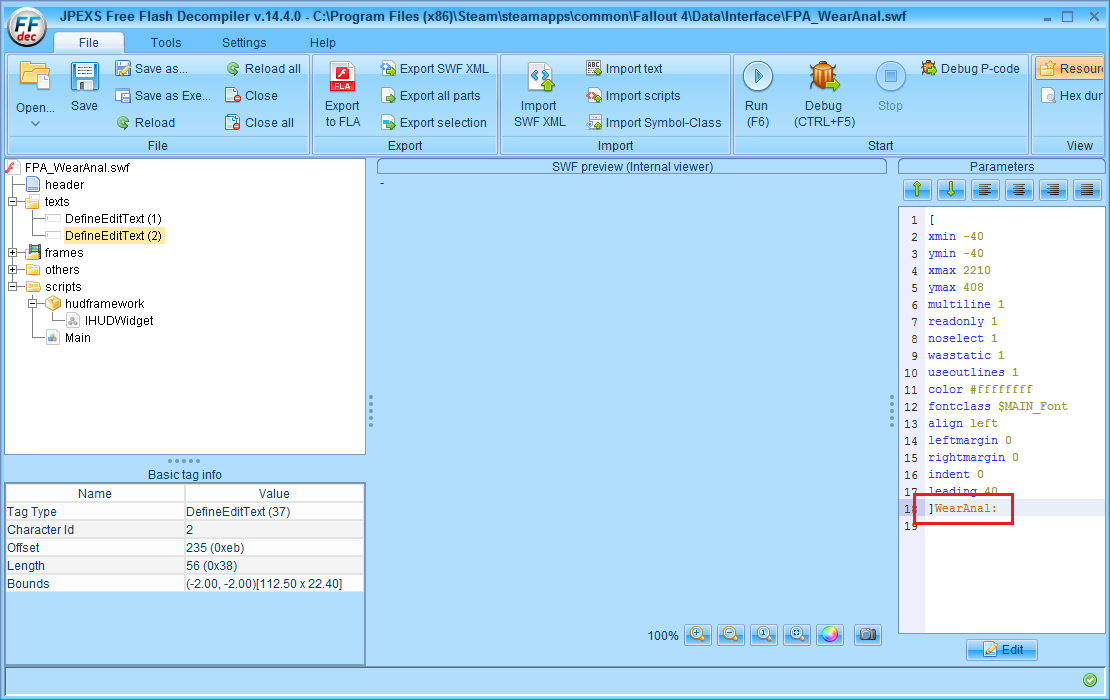
Task: Select the IHUDWidget script
Action: tap(119, 321)
